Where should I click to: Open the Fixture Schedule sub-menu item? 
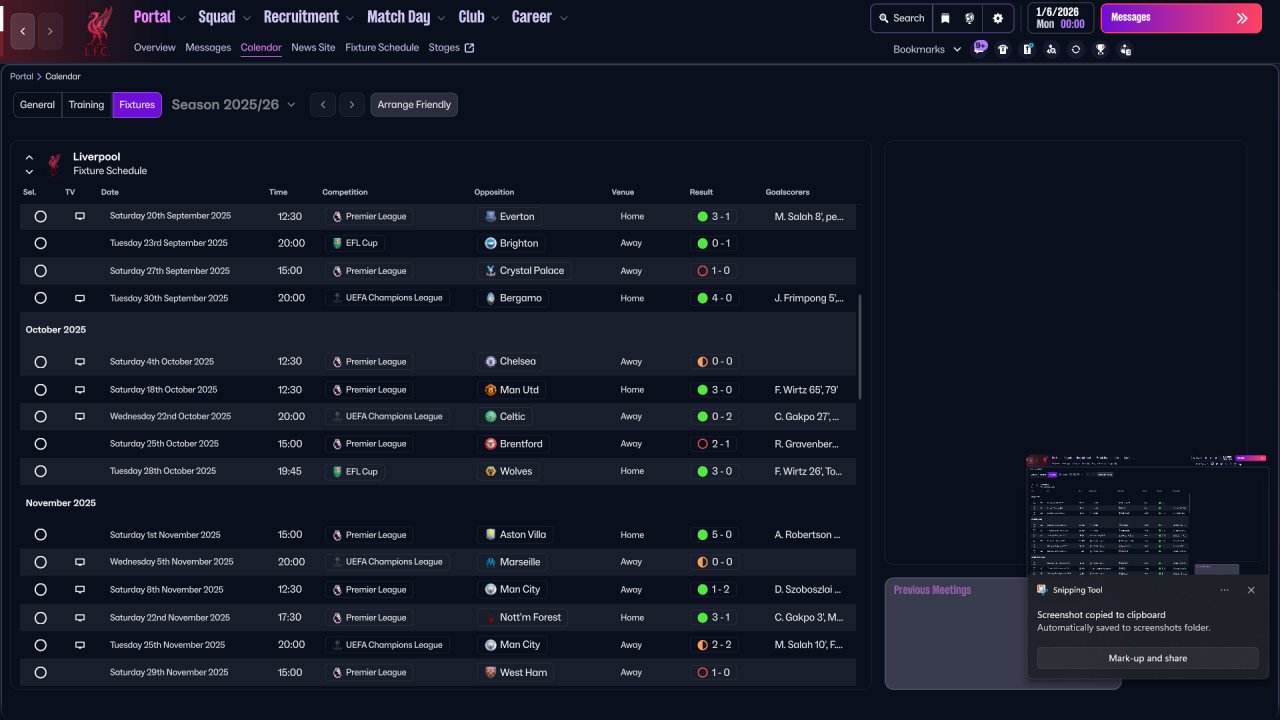click(x=382, y=48)
